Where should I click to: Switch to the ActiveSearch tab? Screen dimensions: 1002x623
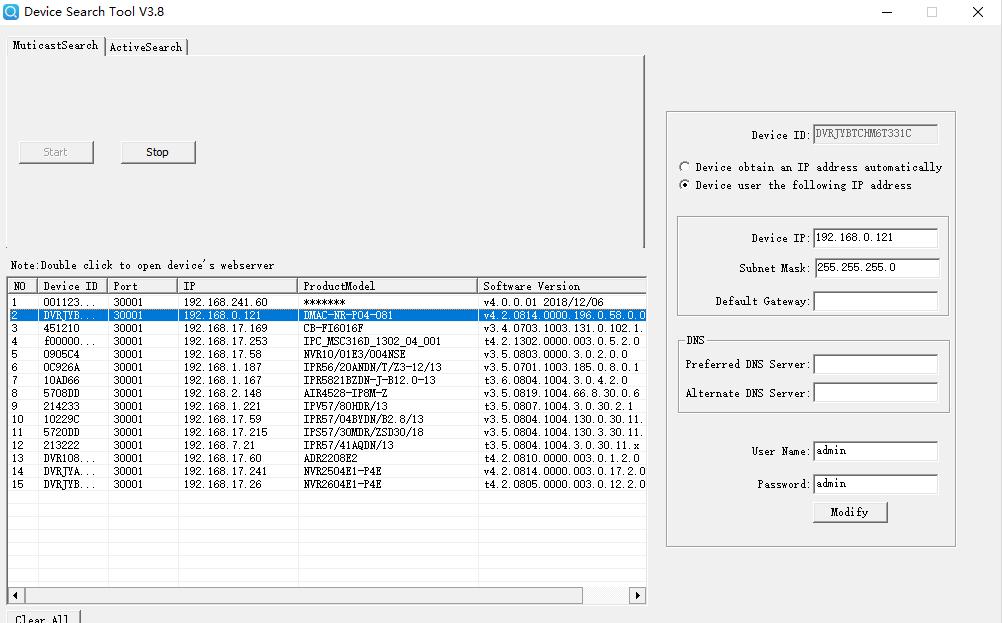coord(146,47)
